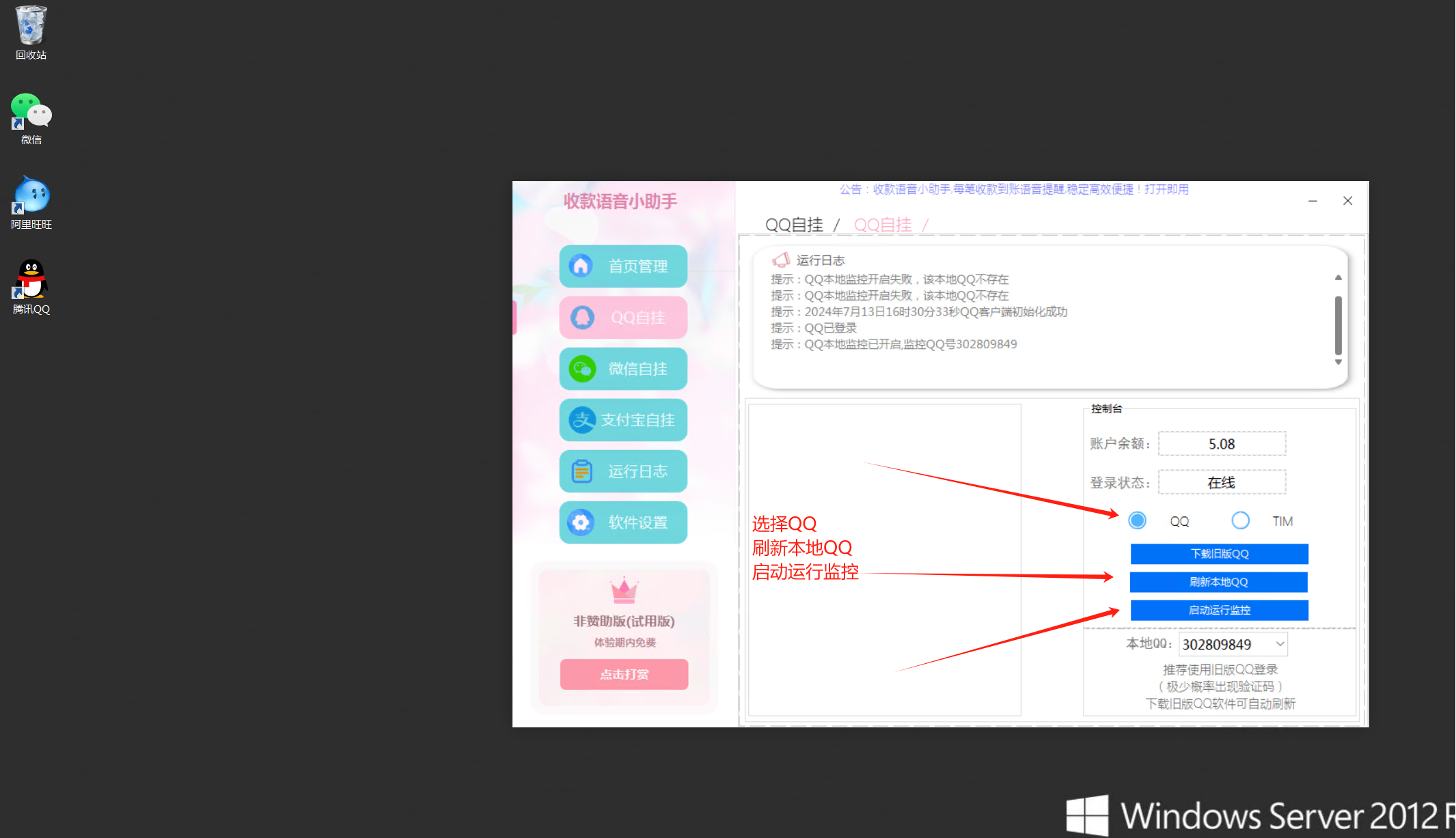Show the 运行日志 page
The height and width of the screenshot is (838, 1456).
pyautogui.click(x=623, y=471)
